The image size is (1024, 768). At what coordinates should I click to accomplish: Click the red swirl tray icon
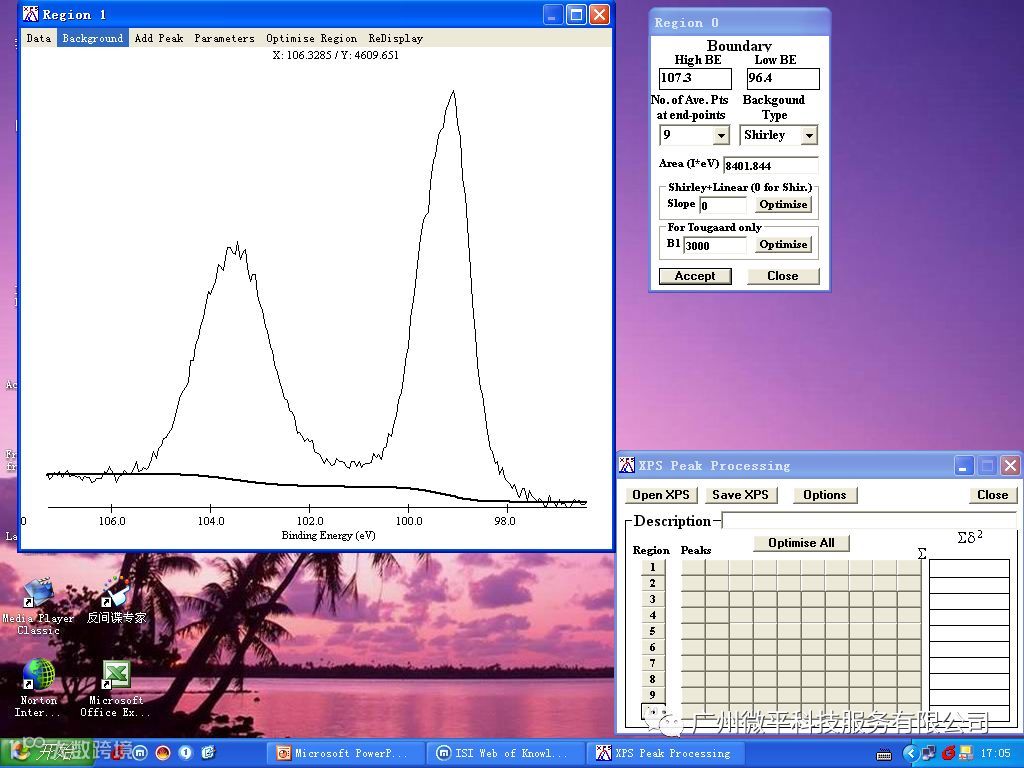[948, 754]
